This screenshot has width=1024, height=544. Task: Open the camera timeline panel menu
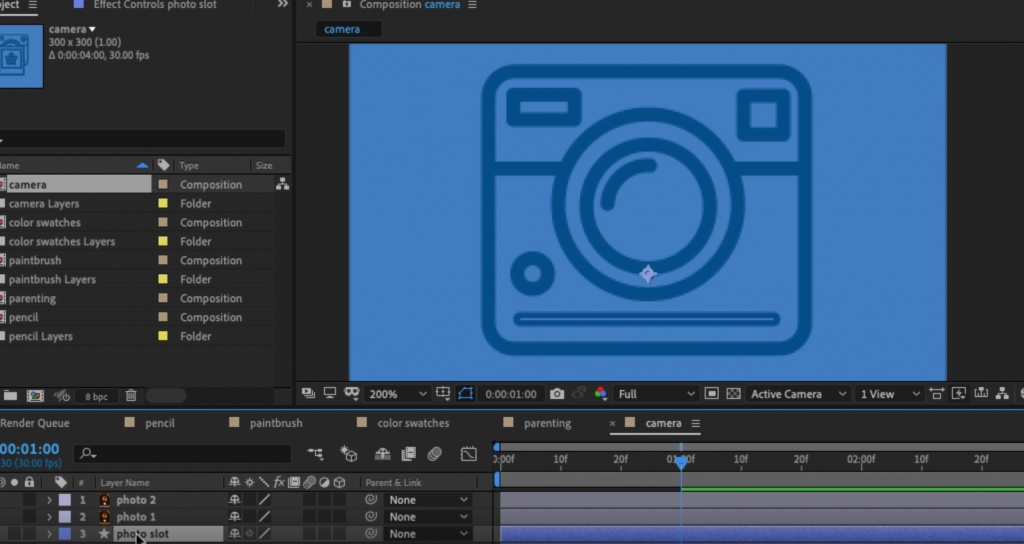(x=696, y=423)
